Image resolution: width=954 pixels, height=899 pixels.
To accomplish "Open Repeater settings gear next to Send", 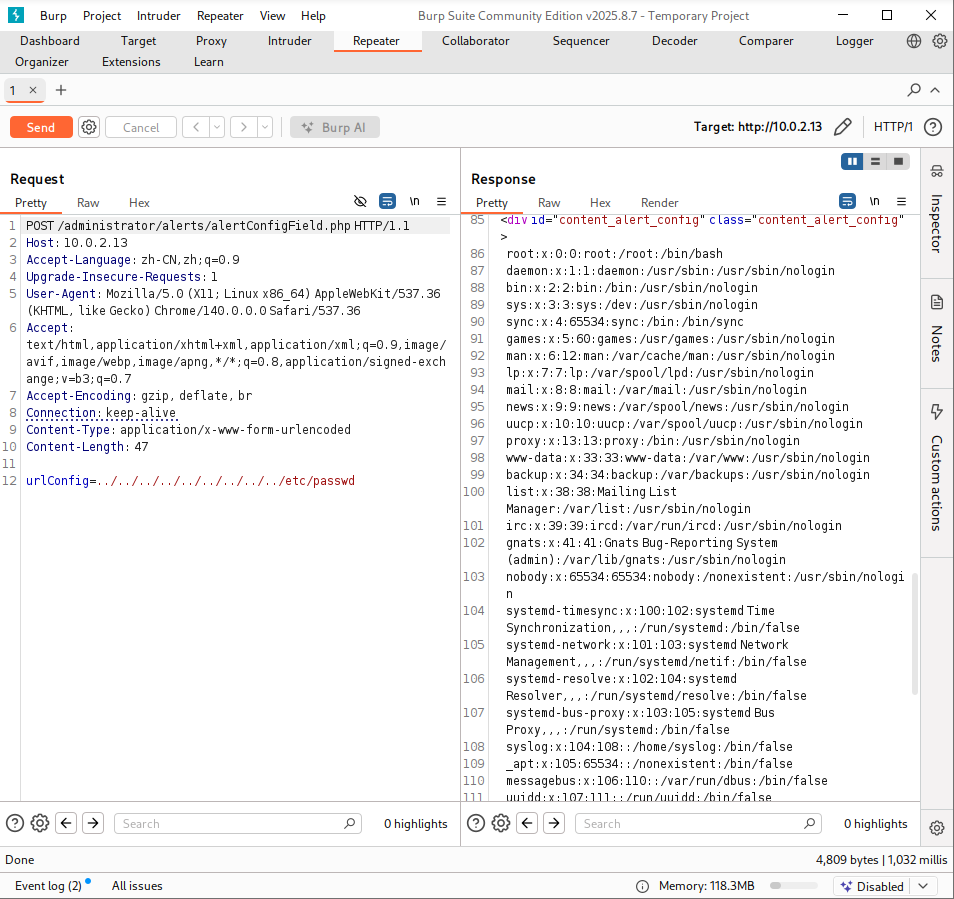I will point(89,127).
